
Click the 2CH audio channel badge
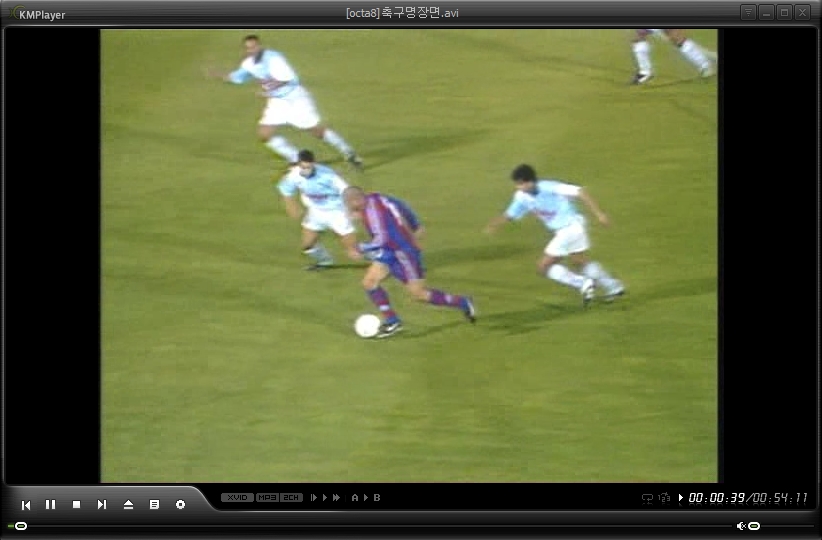pos(291,497)
